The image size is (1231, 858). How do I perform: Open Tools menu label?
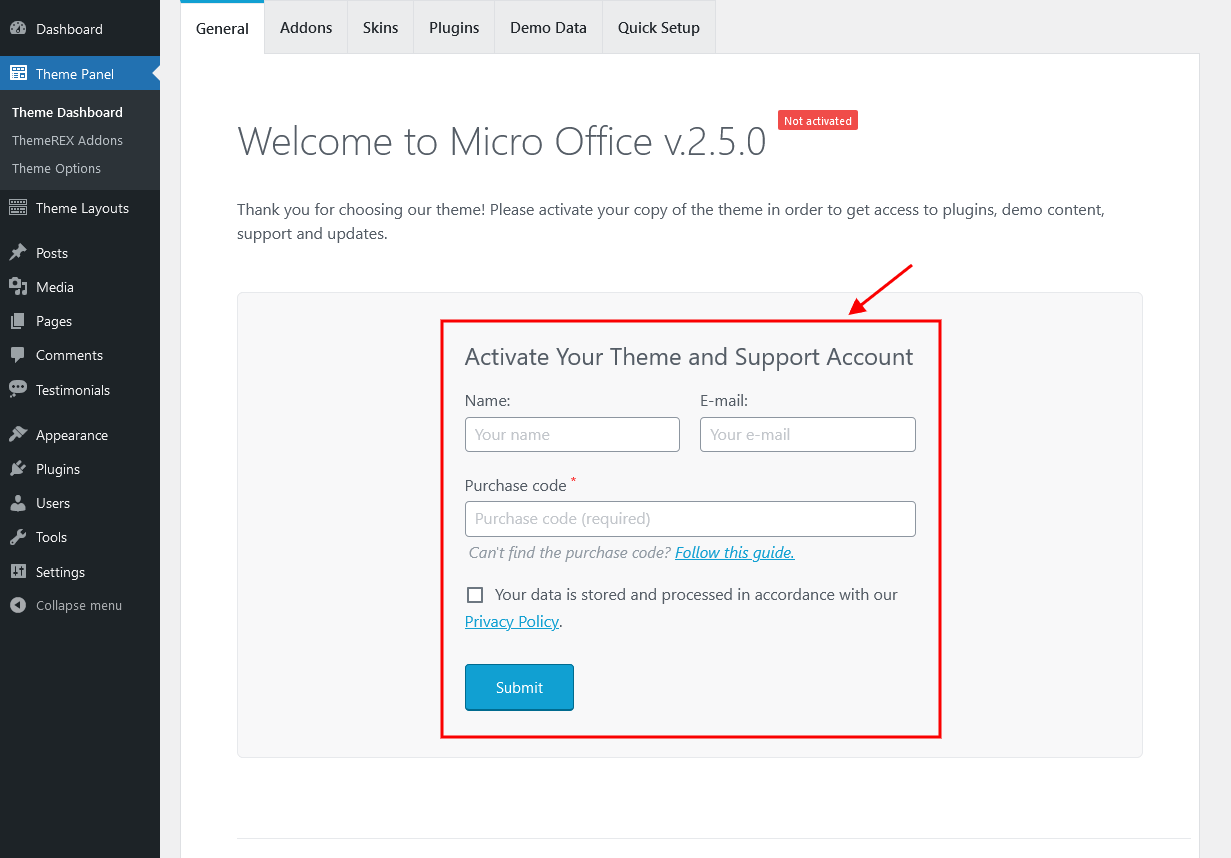(x=51, y=537)
